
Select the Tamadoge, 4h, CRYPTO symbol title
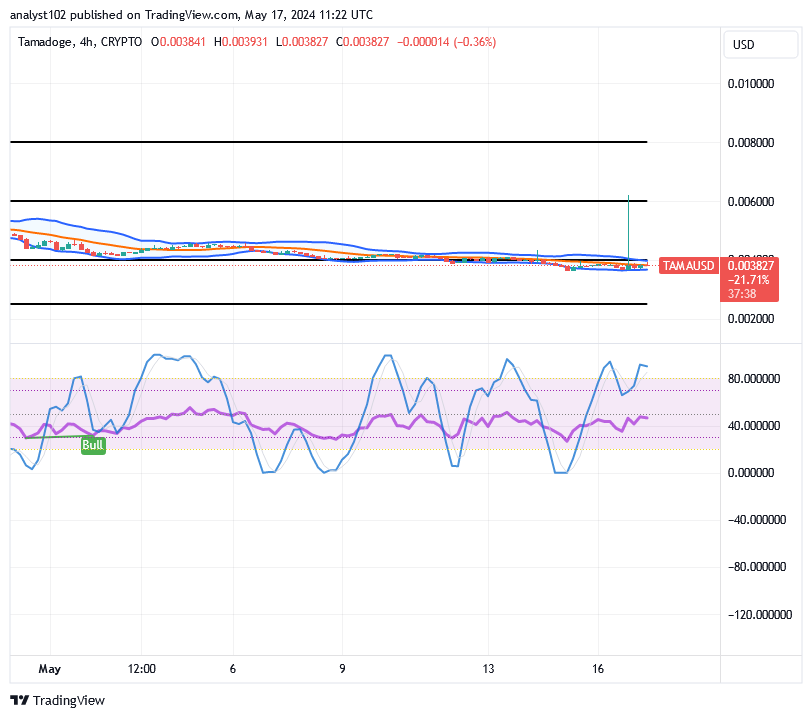pos(80,42)
